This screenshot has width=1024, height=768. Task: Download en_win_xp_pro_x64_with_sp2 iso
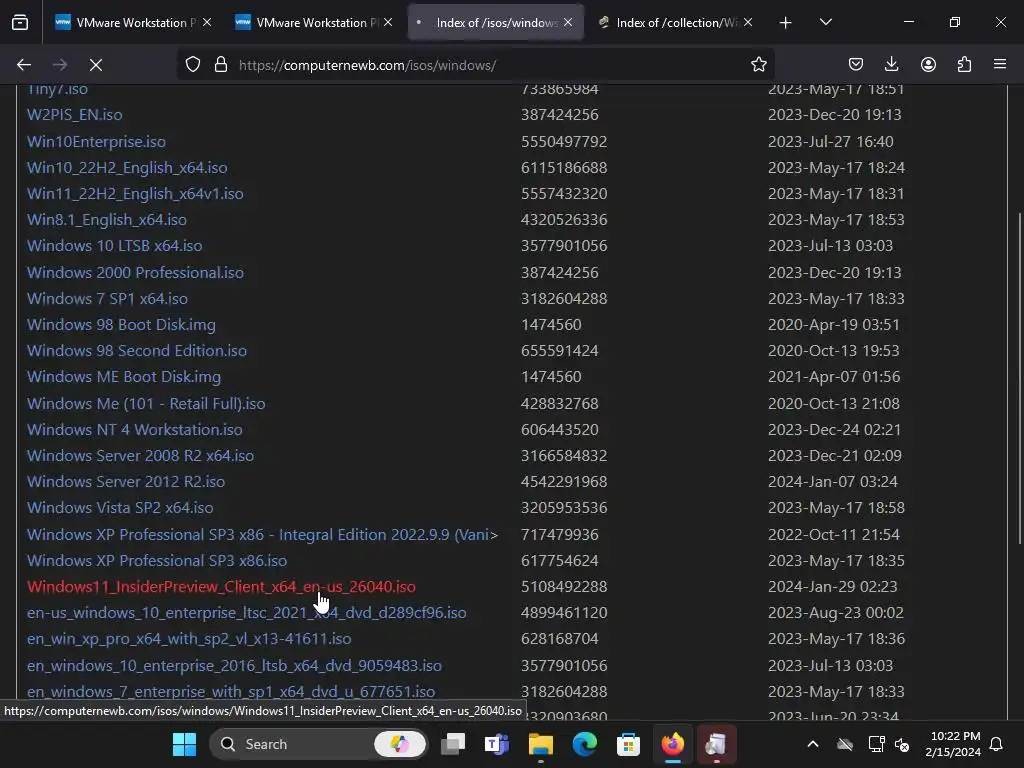(189, 639)
